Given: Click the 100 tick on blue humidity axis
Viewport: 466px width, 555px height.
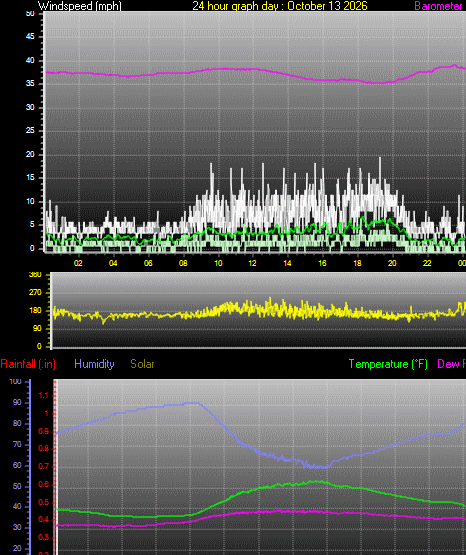Looking at the screenshot, I should point(15,382).
